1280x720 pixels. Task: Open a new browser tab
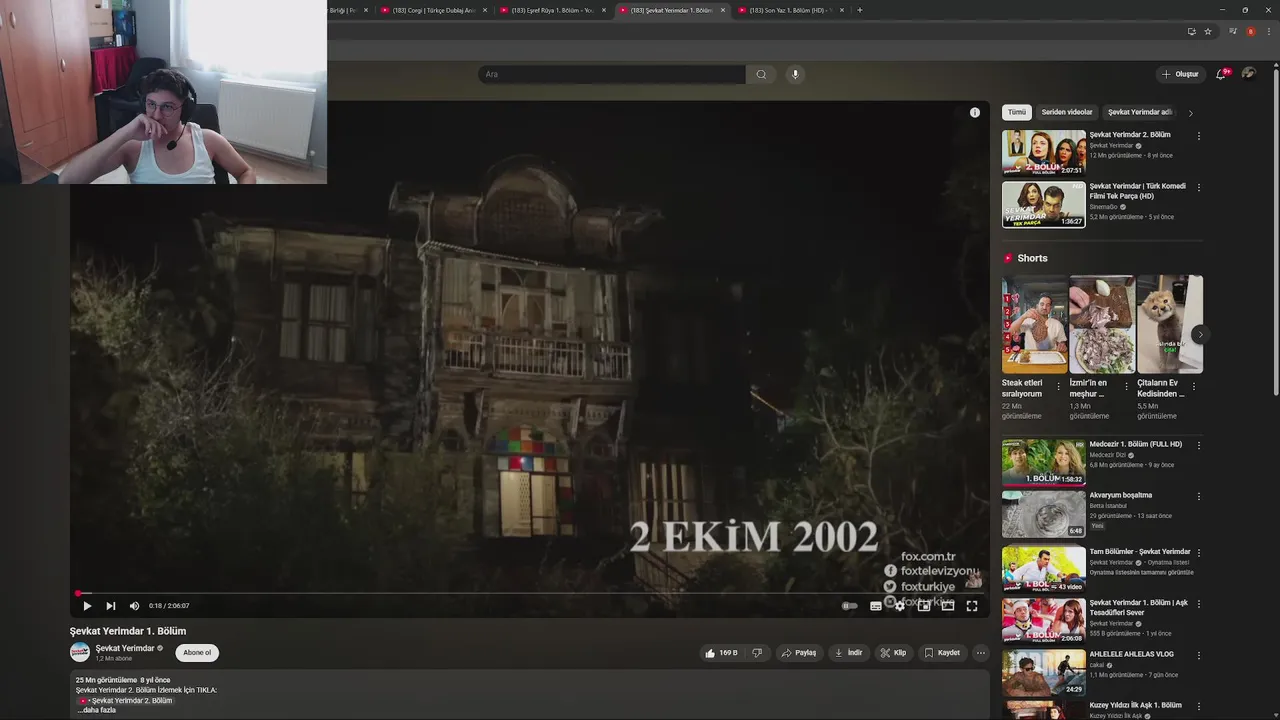click(x=860, y=10)
